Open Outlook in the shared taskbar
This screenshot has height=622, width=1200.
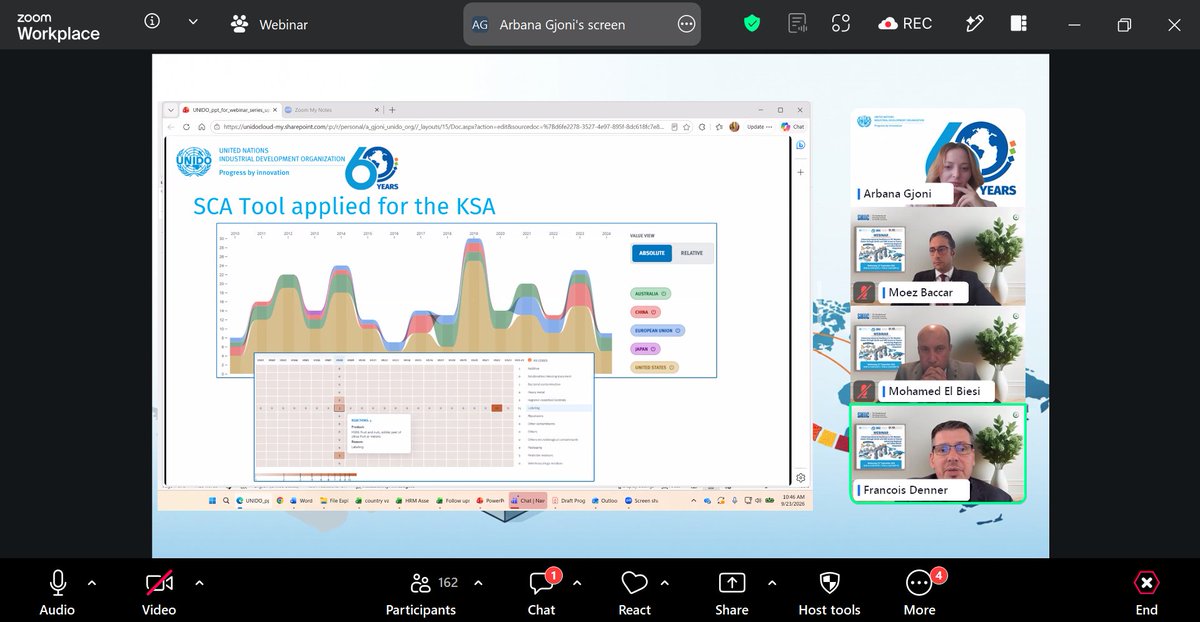tap(604, 500)
